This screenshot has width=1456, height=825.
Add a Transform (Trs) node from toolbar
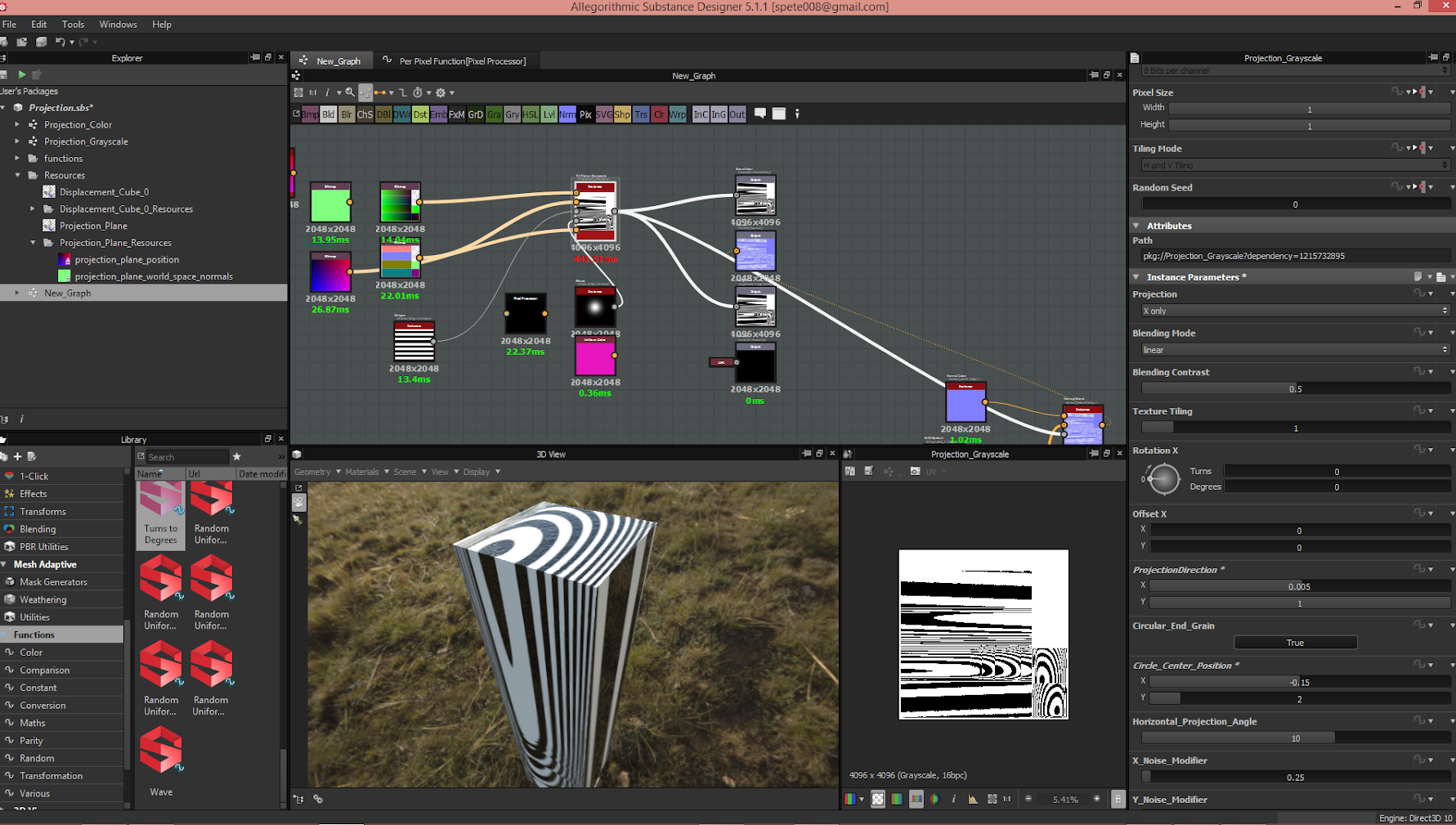[641, 114]
